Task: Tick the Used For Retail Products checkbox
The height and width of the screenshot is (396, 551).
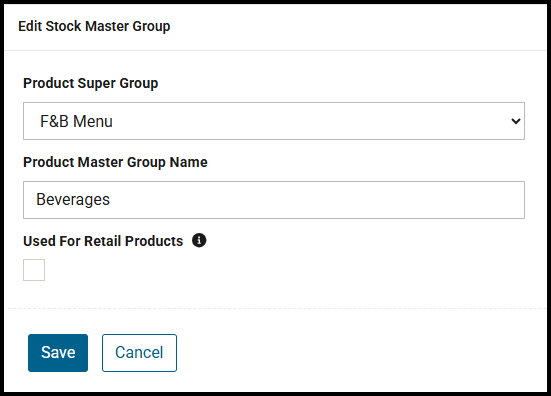Action: click(x=34, y=270)
